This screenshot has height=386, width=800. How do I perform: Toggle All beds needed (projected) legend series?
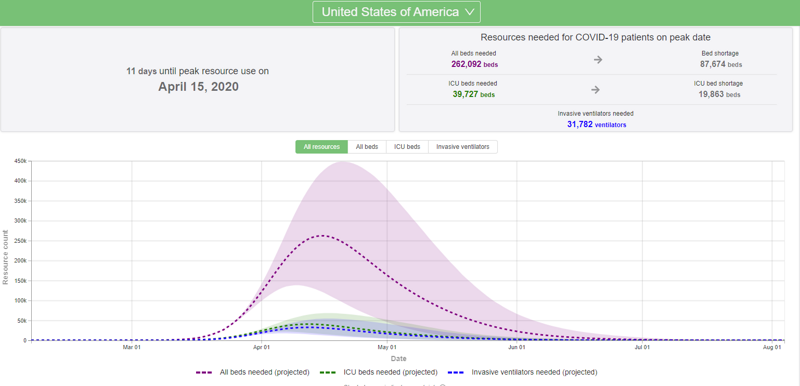click(253, 372)
